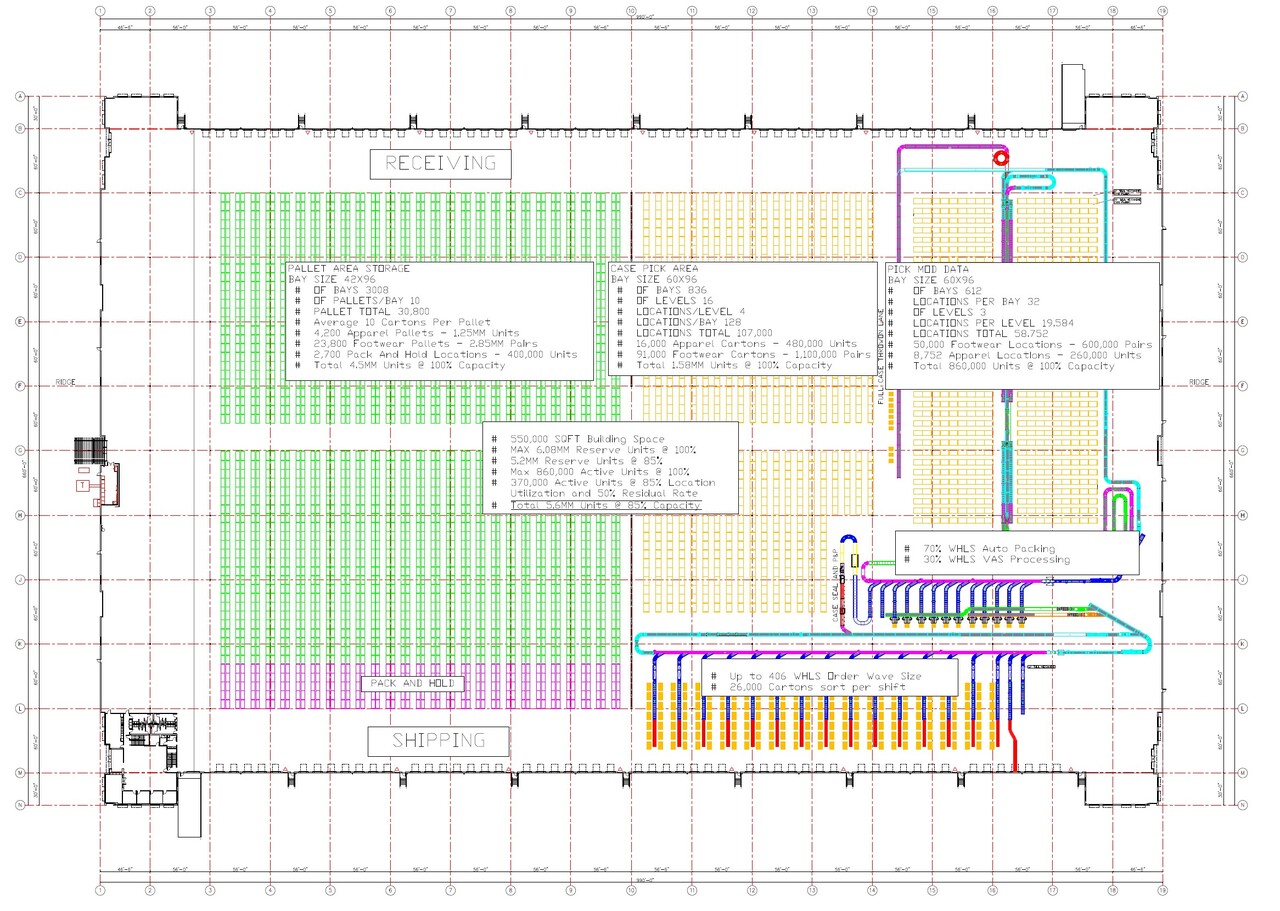This screenshot has height=911, width=1280.
Task: Click the PACK AND HOLD label box
Action: (x=413, y=683)
